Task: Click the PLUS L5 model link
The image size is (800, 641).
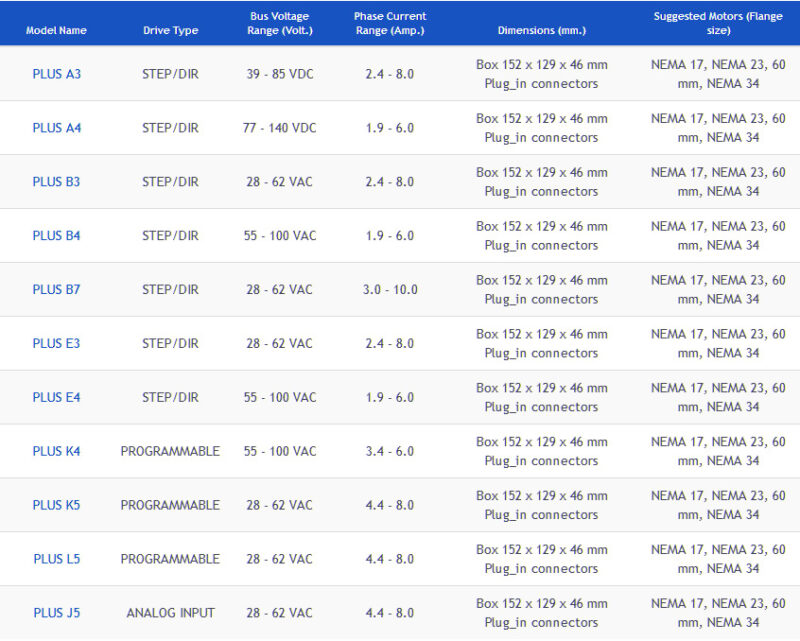Action: pyautogui.click(x=56, y=559)
